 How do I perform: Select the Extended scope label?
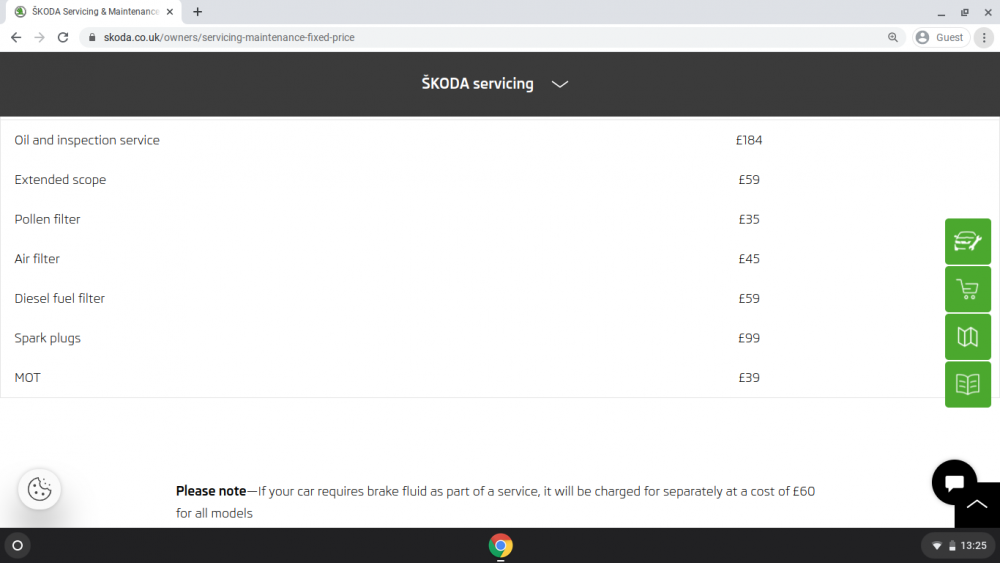pyautogui.click(x=60, y=180)
